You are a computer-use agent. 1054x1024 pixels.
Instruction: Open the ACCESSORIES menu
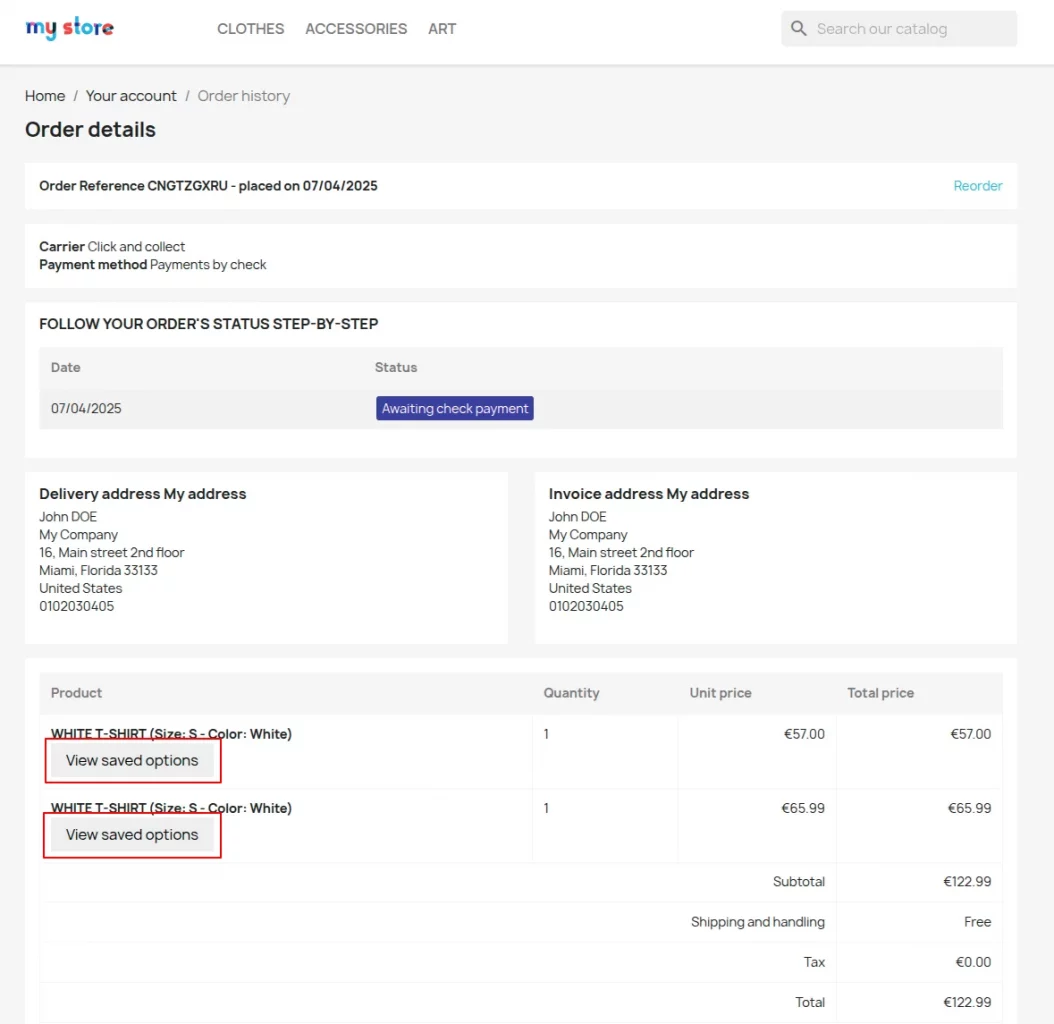[356, 29]
